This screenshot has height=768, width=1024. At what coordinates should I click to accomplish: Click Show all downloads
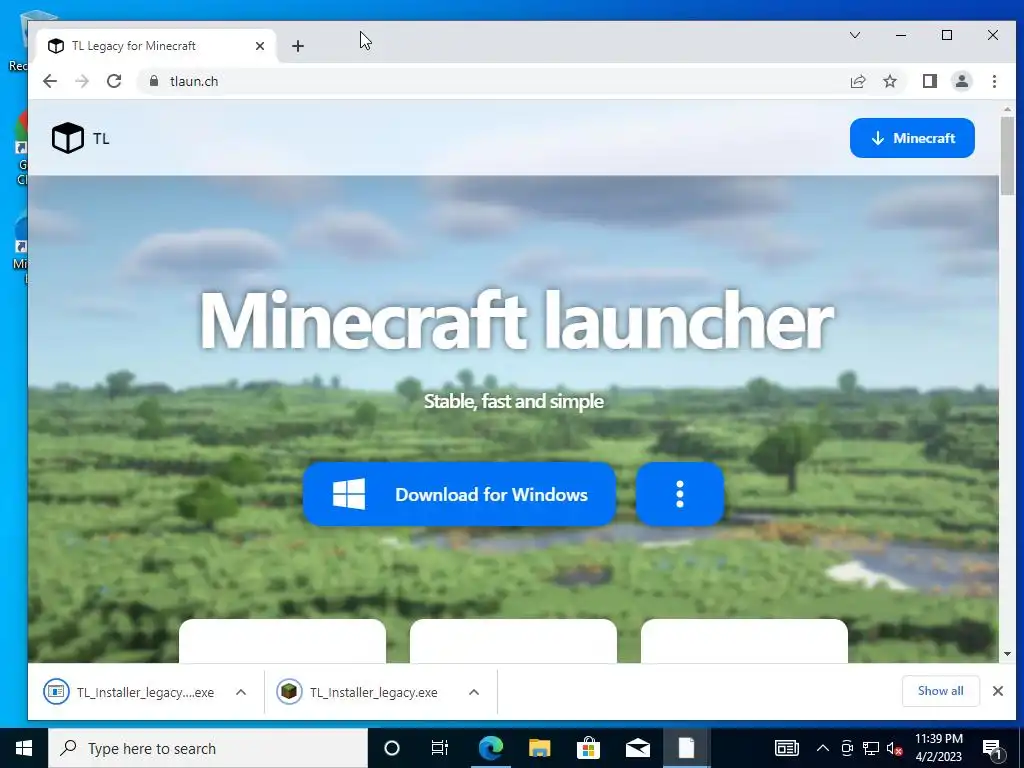click(x=940, y=691)
